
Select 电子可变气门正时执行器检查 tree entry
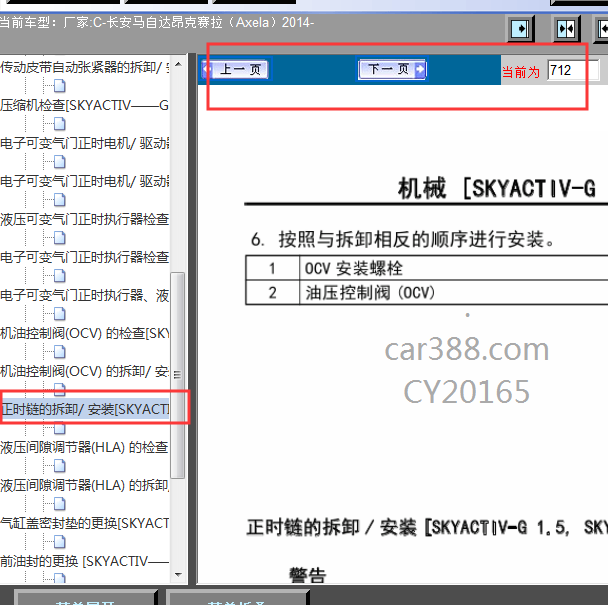tap(85, 258)
